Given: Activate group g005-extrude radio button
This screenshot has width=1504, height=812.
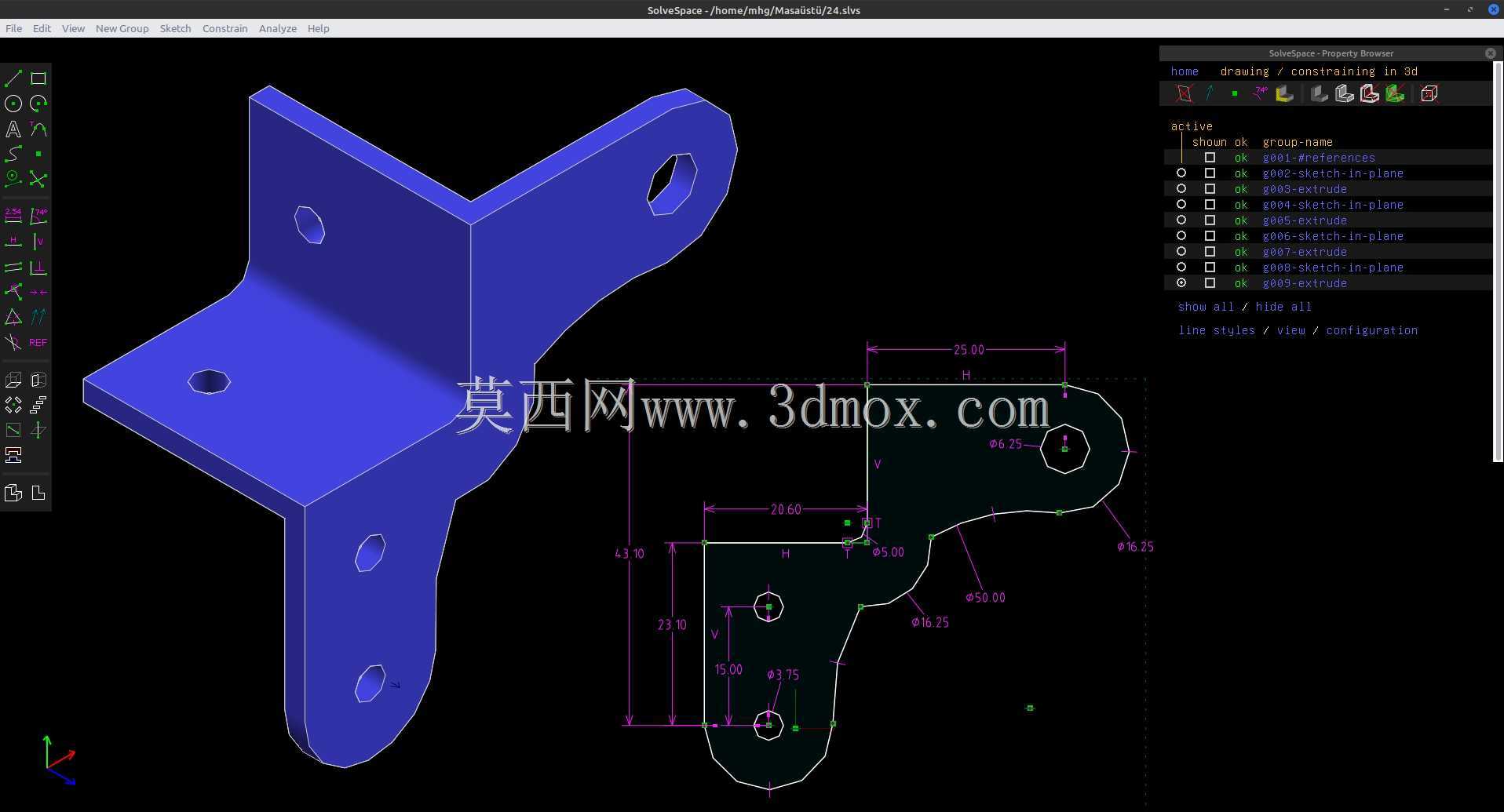Looking at the screenshot, I should pyautogui.click(x=1181, y=220).
